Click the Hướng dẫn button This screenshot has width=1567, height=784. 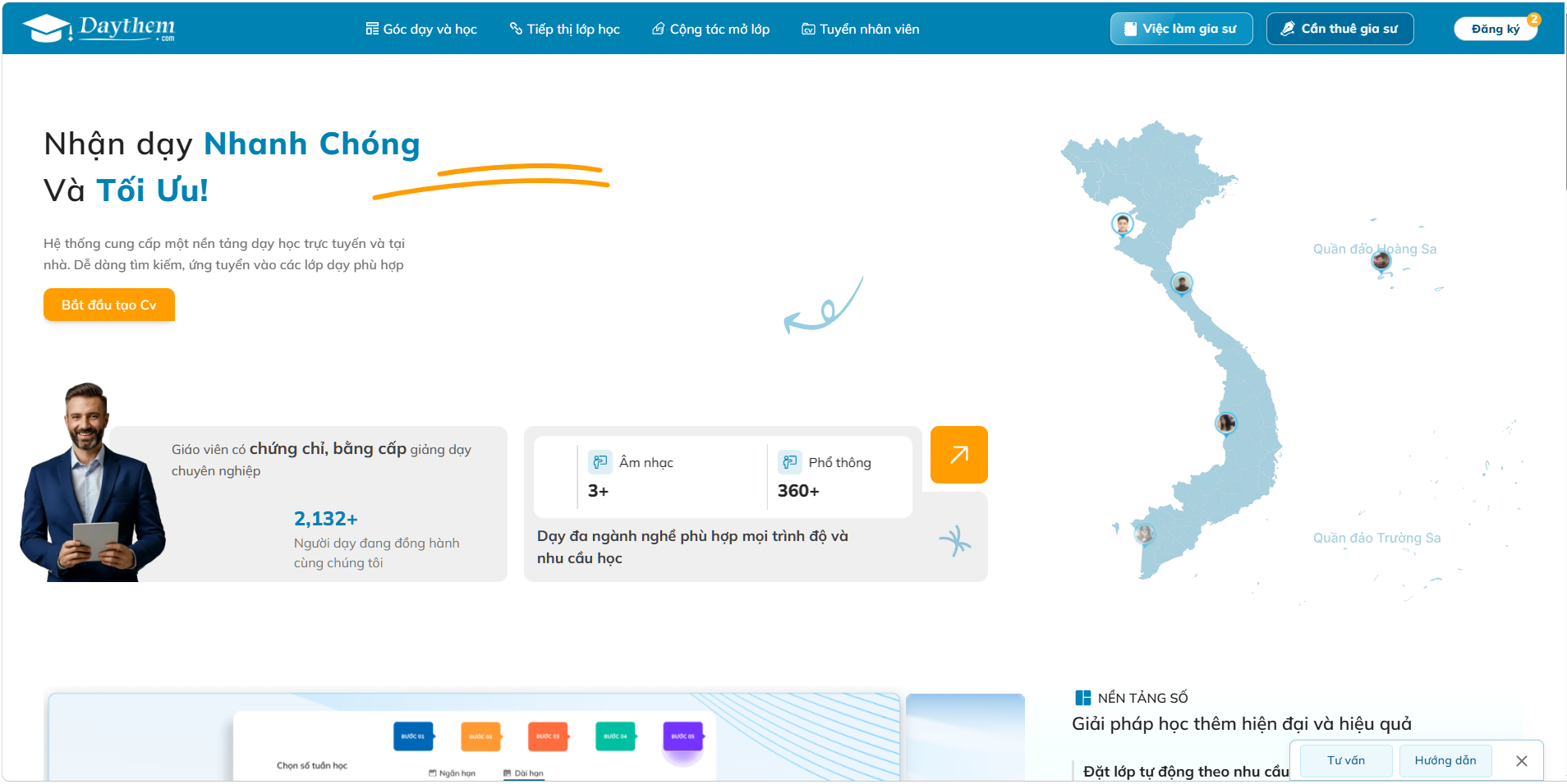pos(1445,761)
